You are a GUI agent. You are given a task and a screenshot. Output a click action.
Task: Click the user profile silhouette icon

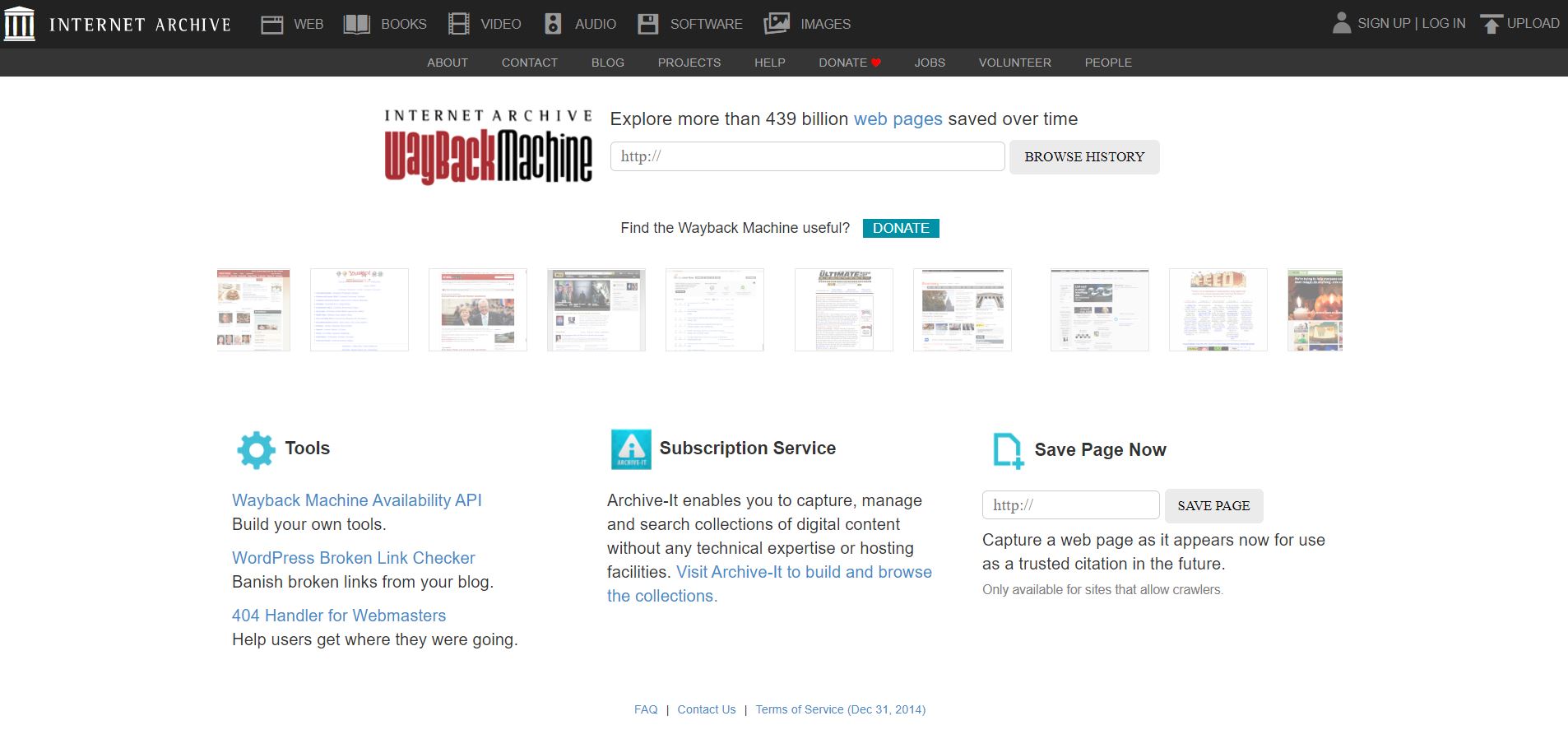[1341, 23]
